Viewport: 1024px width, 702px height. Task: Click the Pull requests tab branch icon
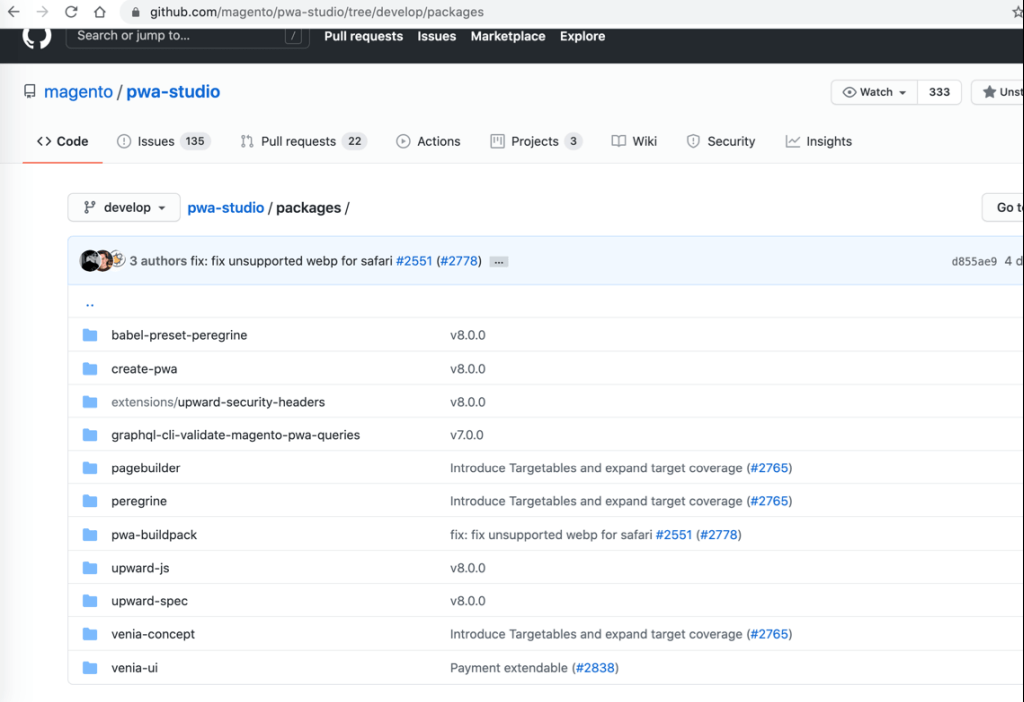click(x=247, y=141)
